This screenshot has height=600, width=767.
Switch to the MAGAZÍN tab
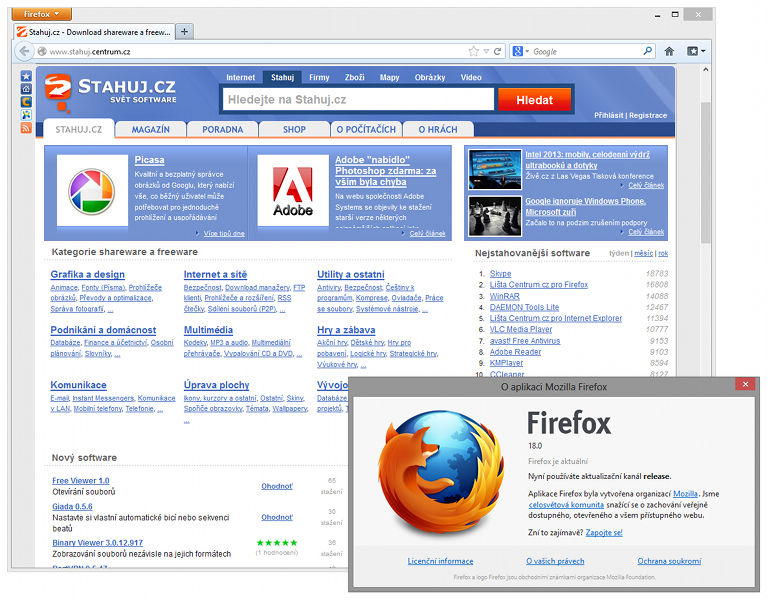151,130
